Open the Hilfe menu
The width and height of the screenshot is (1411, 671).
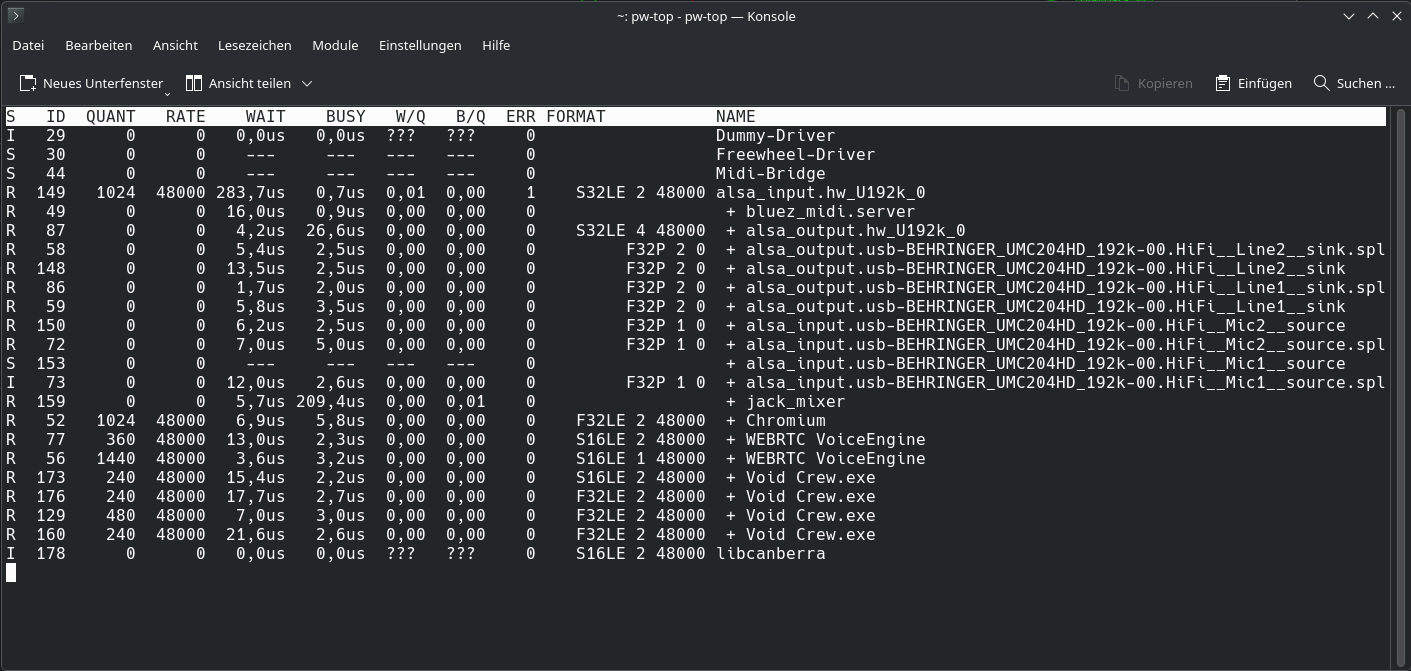(496, 45)
